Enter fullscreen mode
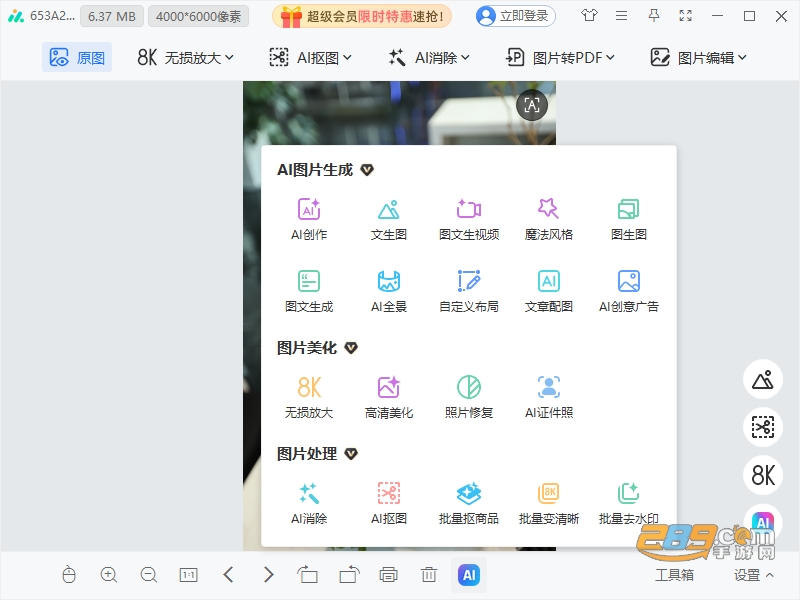Image resolution: width=800 pixels, height=600 pixels. (x=685, y=16)
